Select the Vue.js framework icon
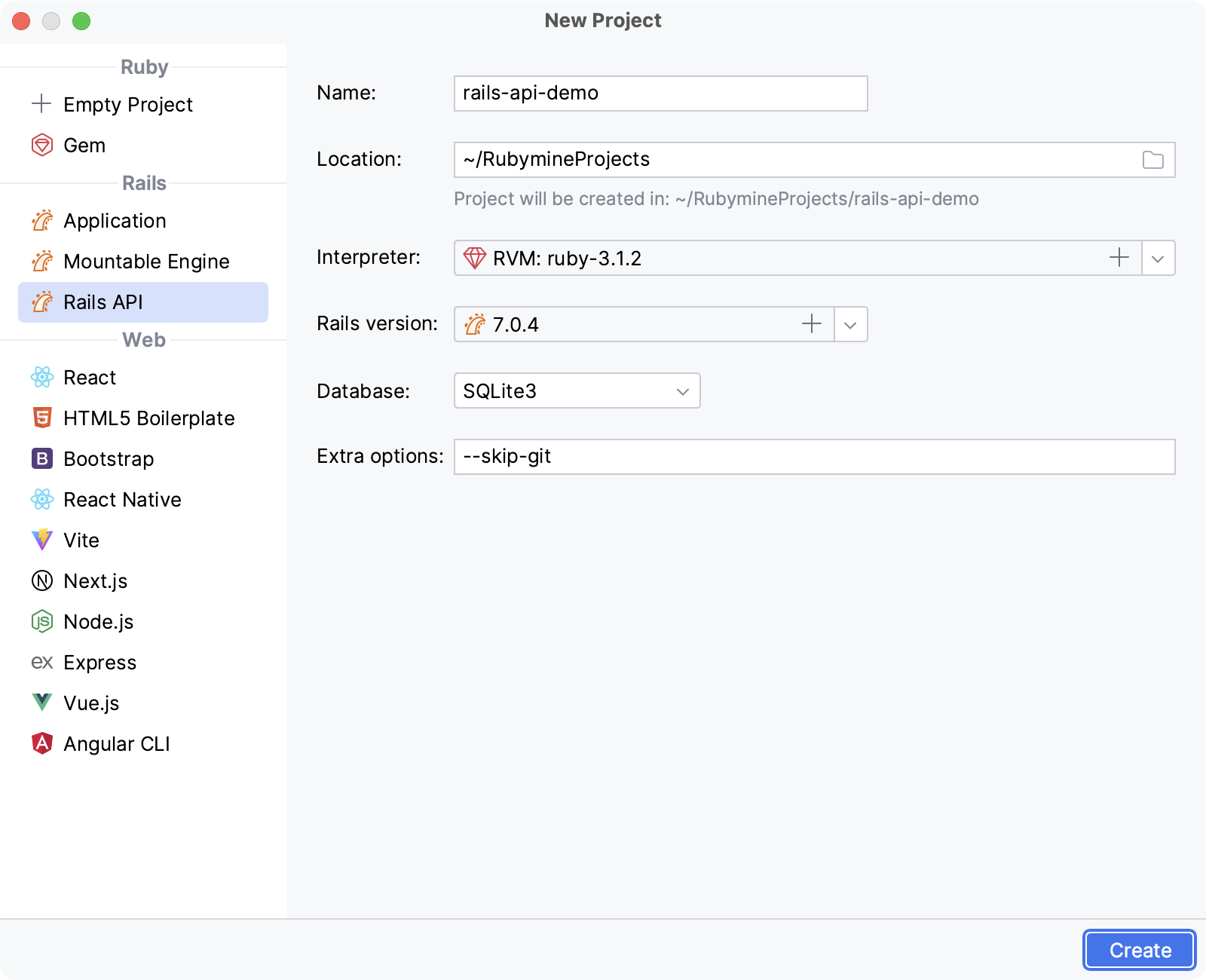 coord(42,703)
